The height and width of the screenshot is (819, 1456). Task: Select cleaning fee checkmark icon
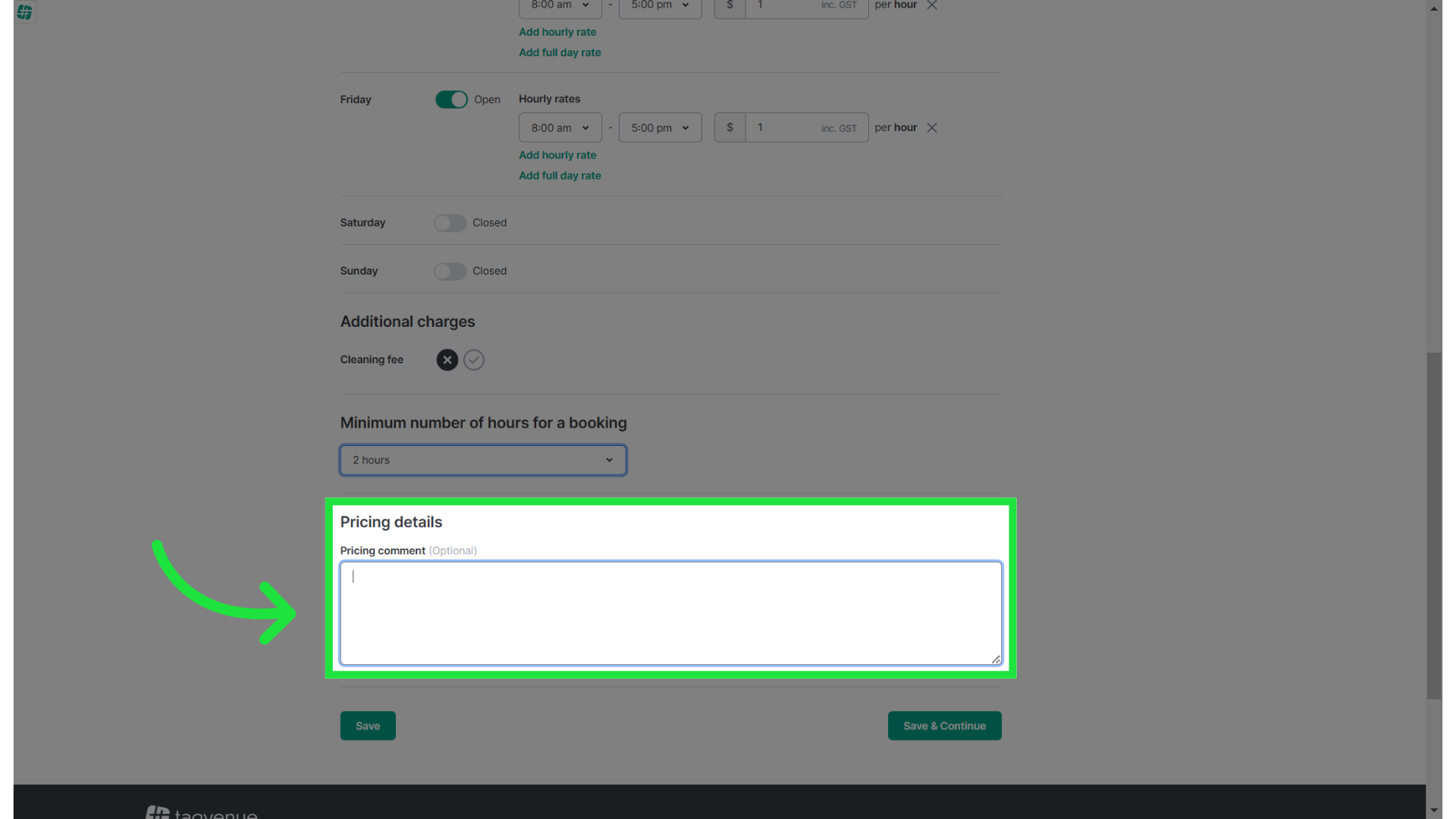pyautogui.click(x=474, y=359)
